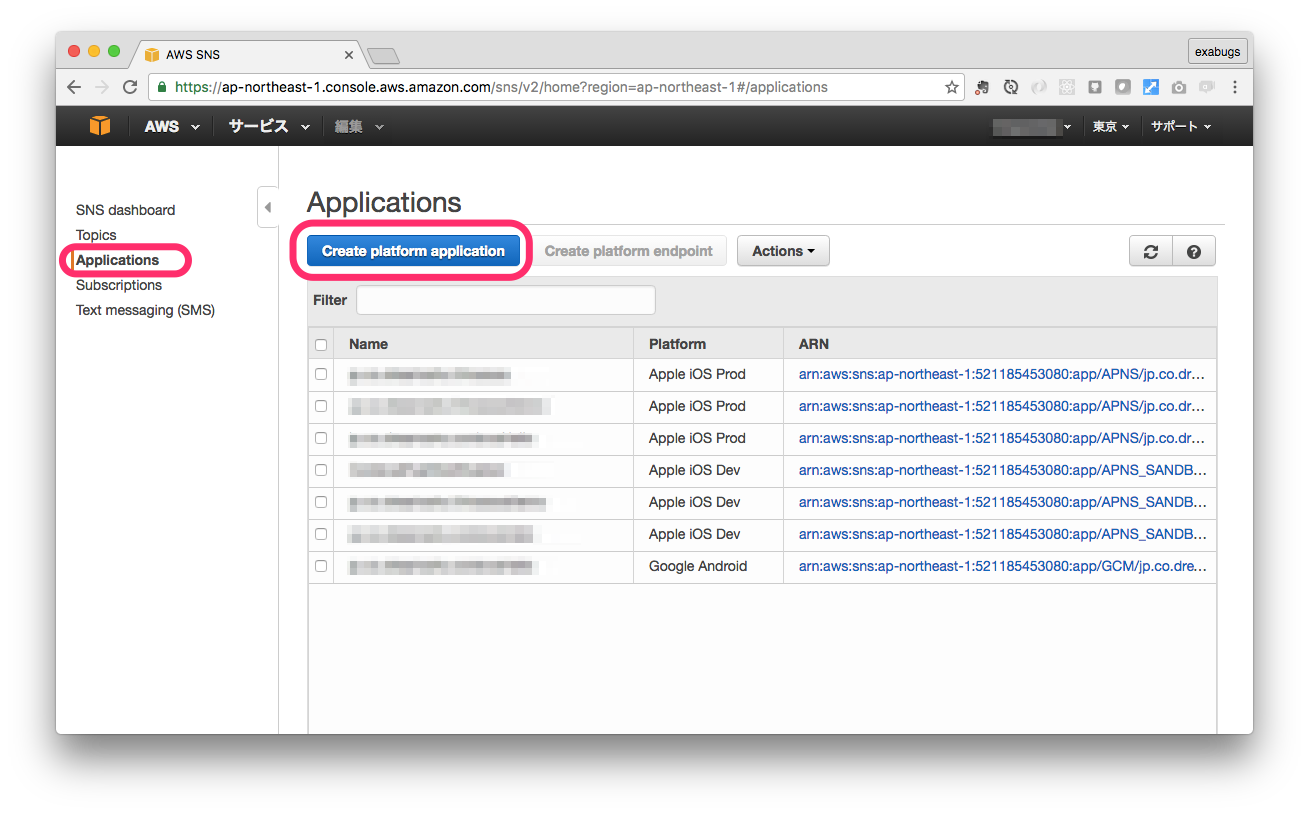The image size is (1309, 814).
Task: Click into the Filter text field
Action: coord(506,300)
